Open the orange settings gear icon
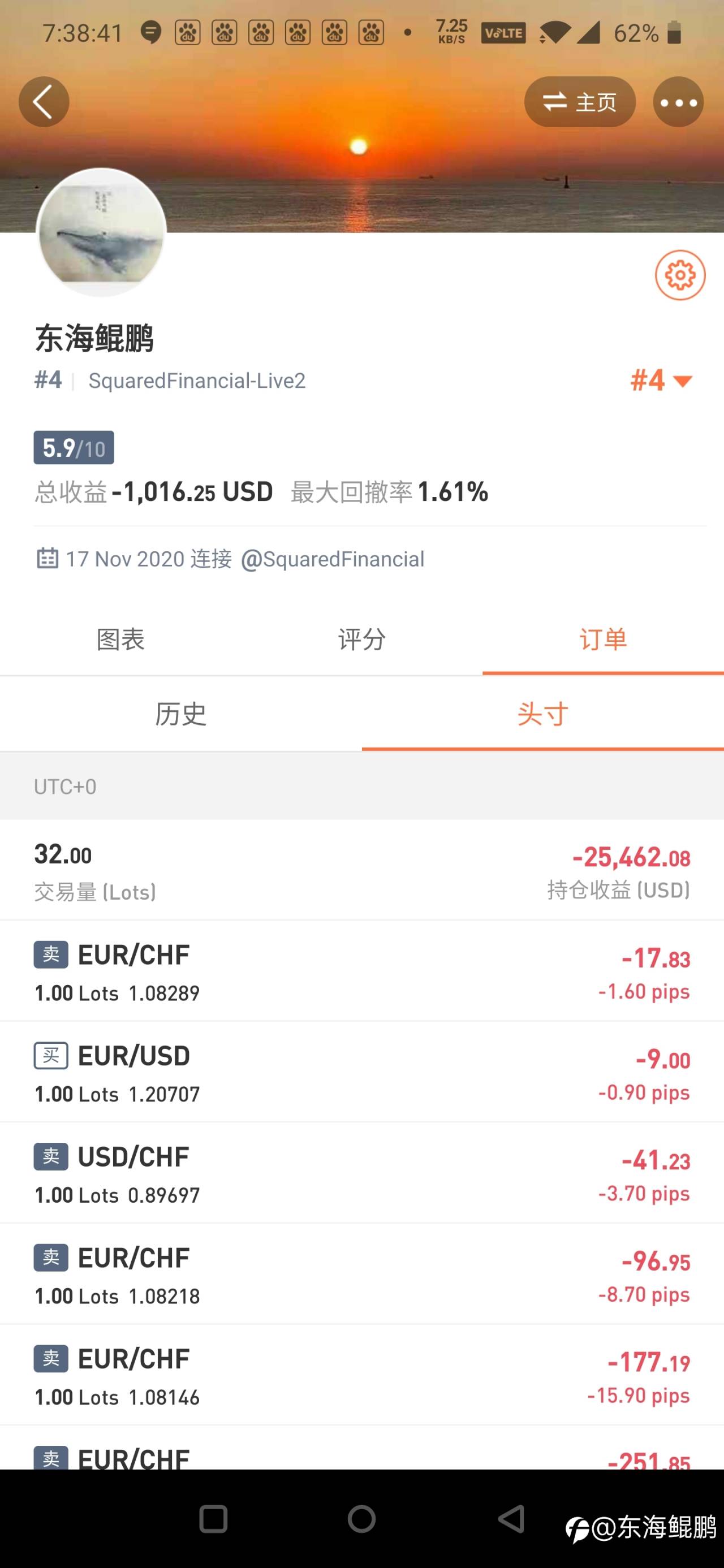 coord(680,275)
